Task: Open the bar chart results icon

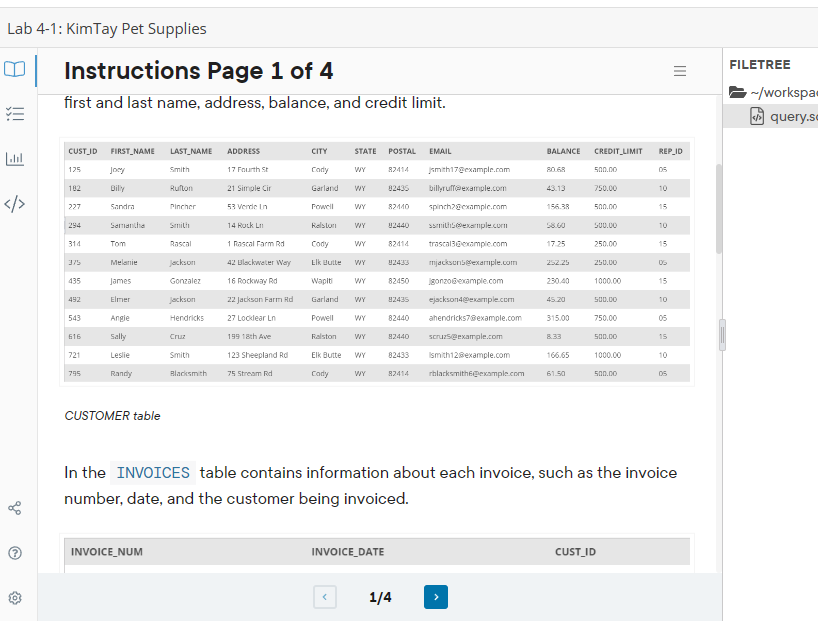Action: [14, 158]
